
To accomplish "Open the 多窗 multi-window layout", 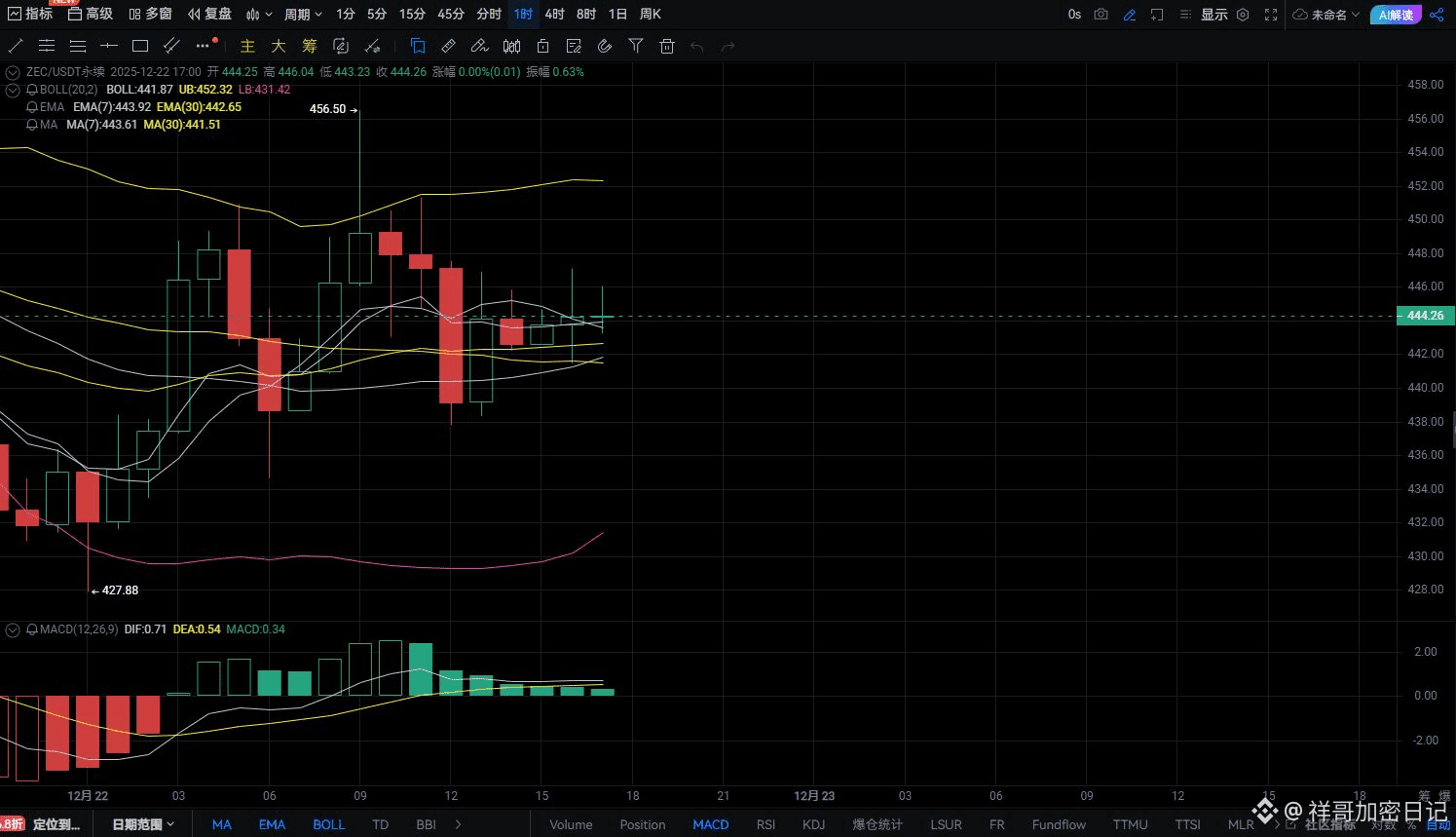I will point(150,14).
